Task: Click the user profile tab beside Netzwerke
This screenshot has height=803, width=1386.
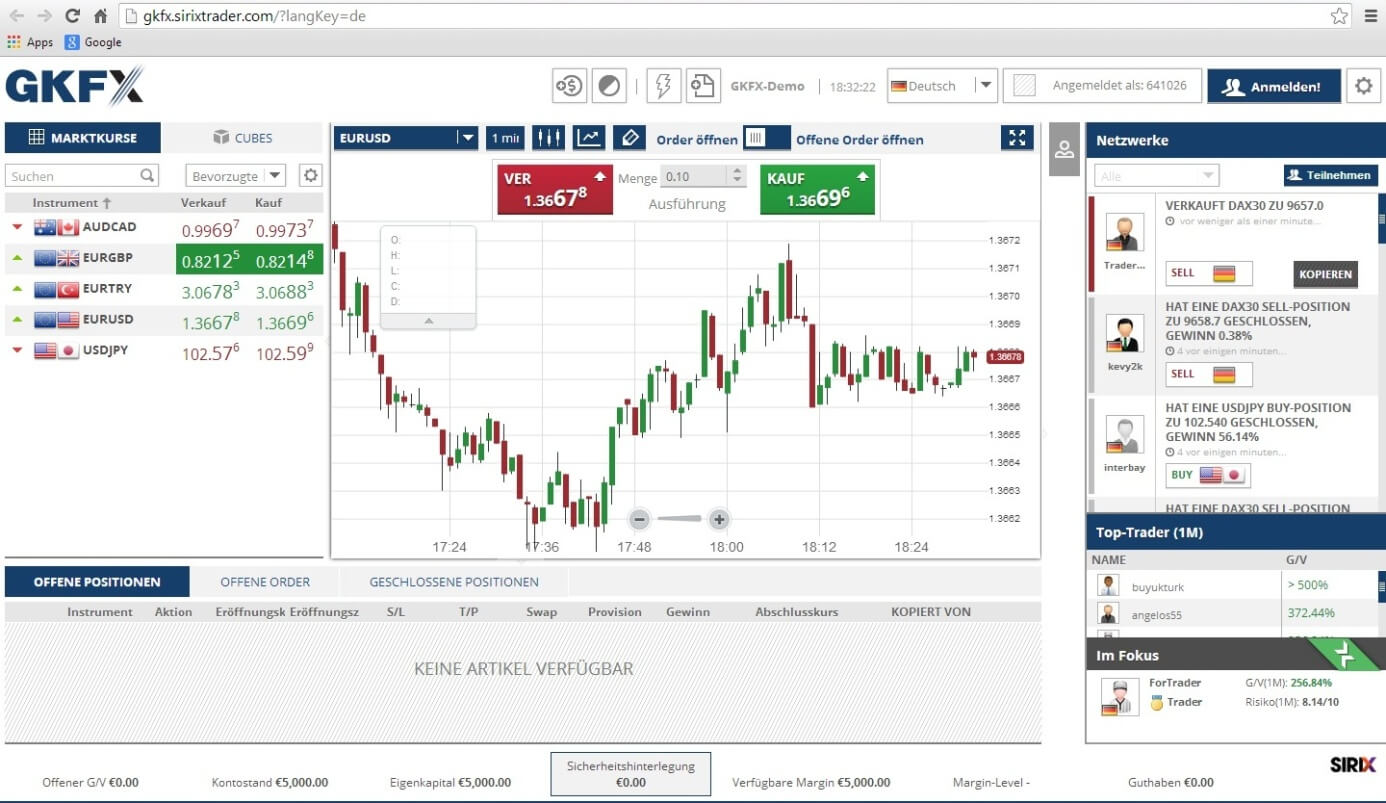Action: 1064,149
